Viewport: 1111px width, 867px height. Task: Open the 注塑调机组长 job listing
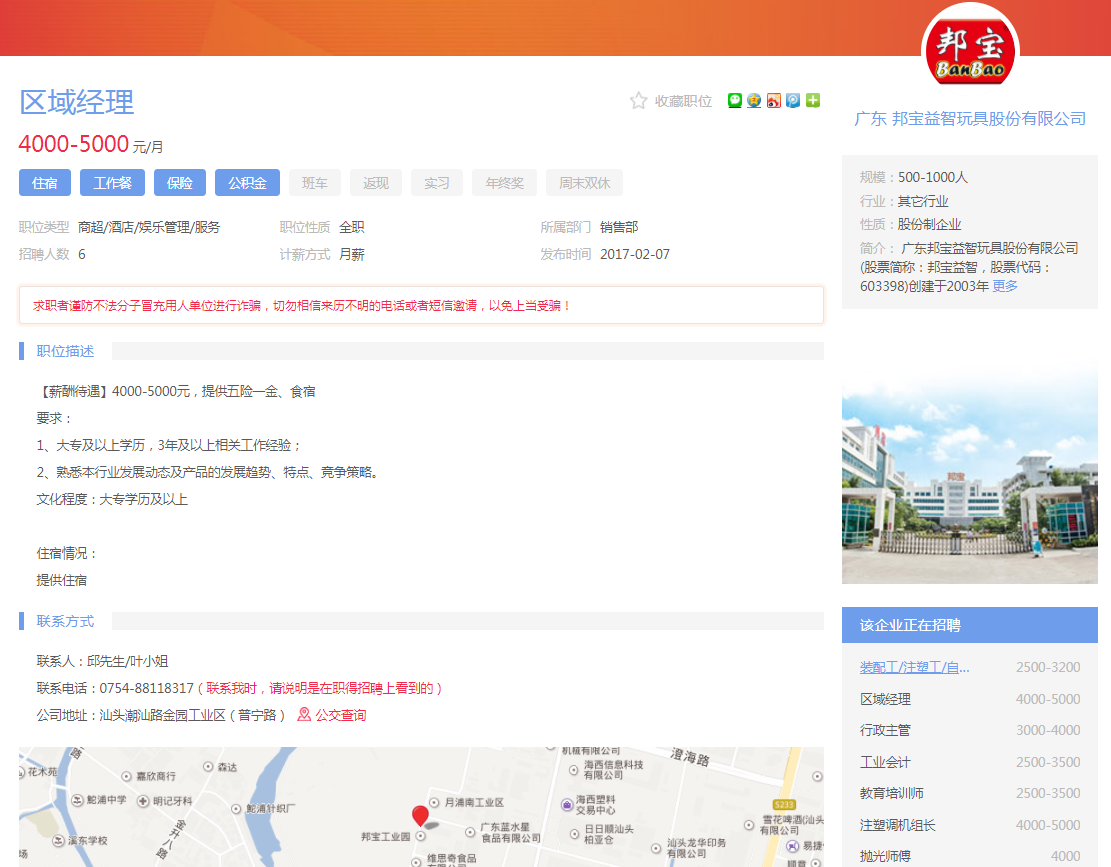898,825
